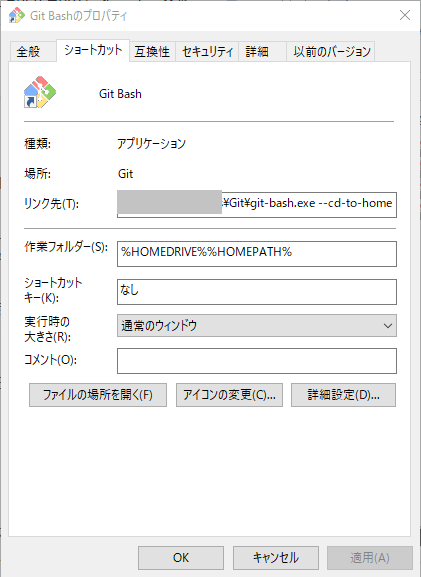Screen dimensions: 421x577
Task: Click the 作業フォルダー(S): label
Action: (66, 247)
